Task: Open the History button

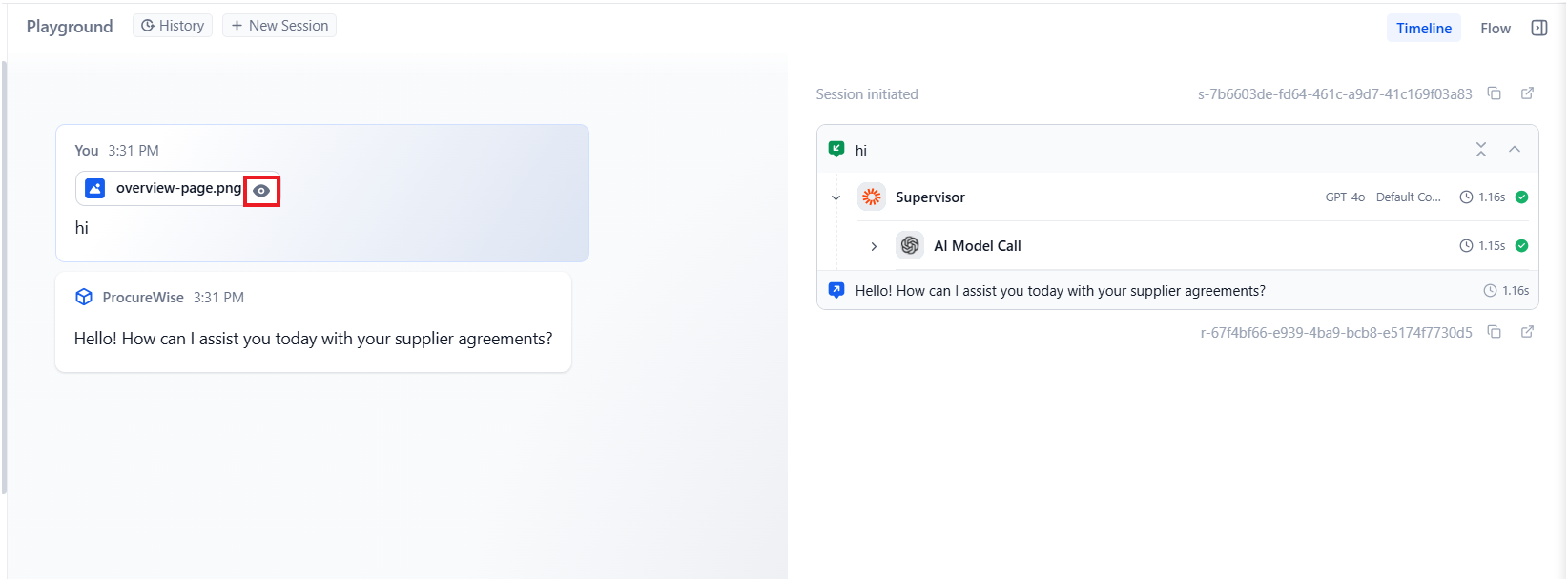Action: coord(173,26)
